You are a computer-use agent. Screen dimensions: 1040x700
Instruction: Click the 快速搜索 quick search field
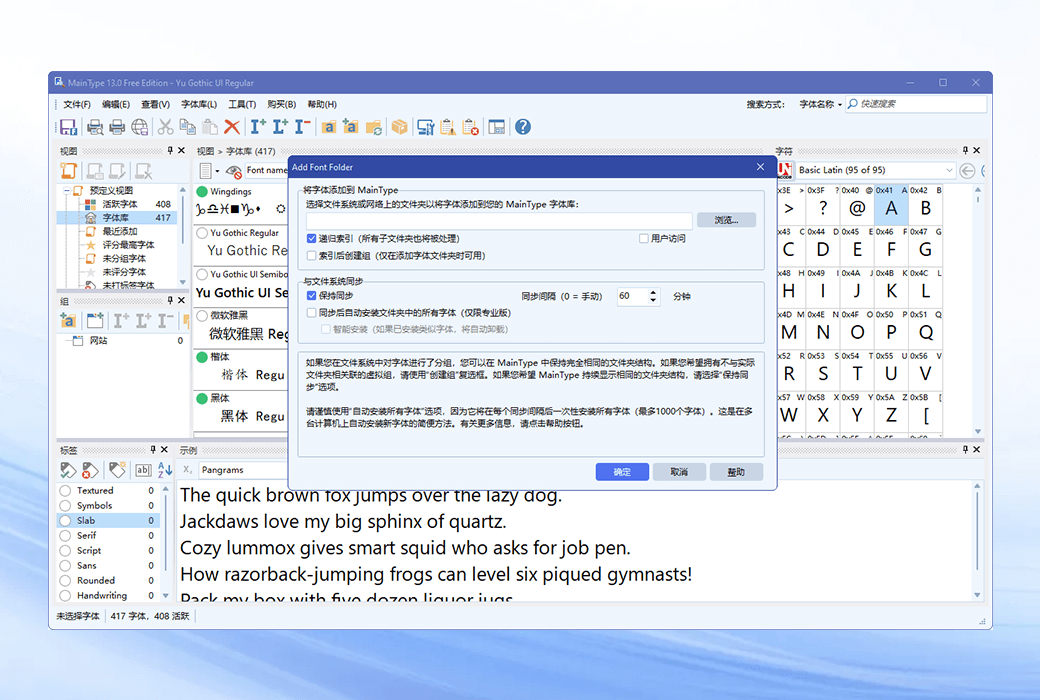click(x=916, y=104)
